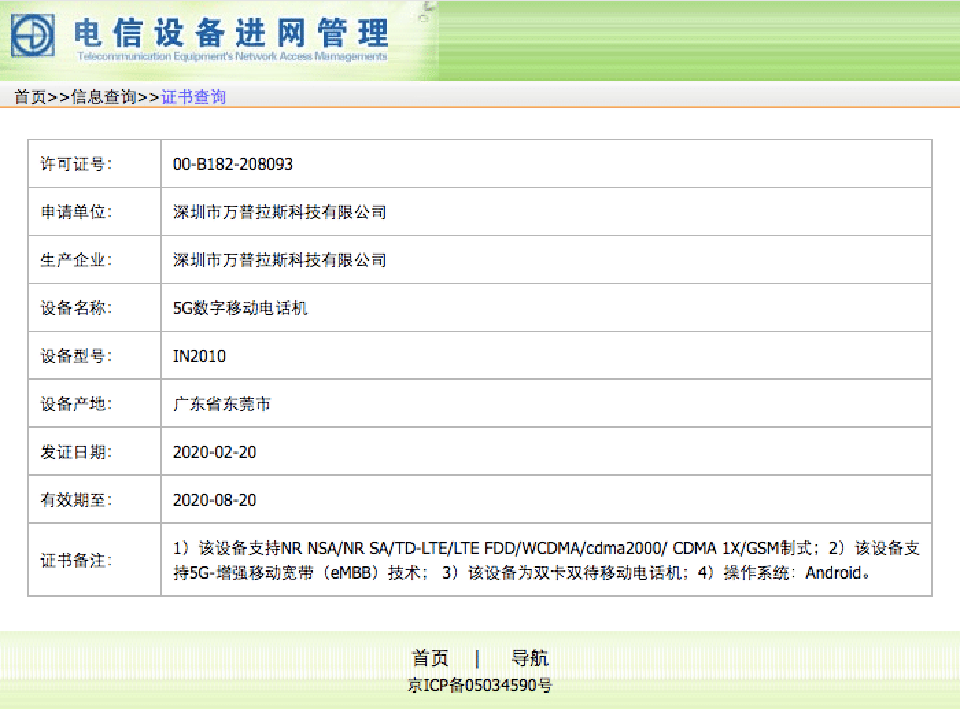Click the 许可证号 label cell

pos(95,163)
